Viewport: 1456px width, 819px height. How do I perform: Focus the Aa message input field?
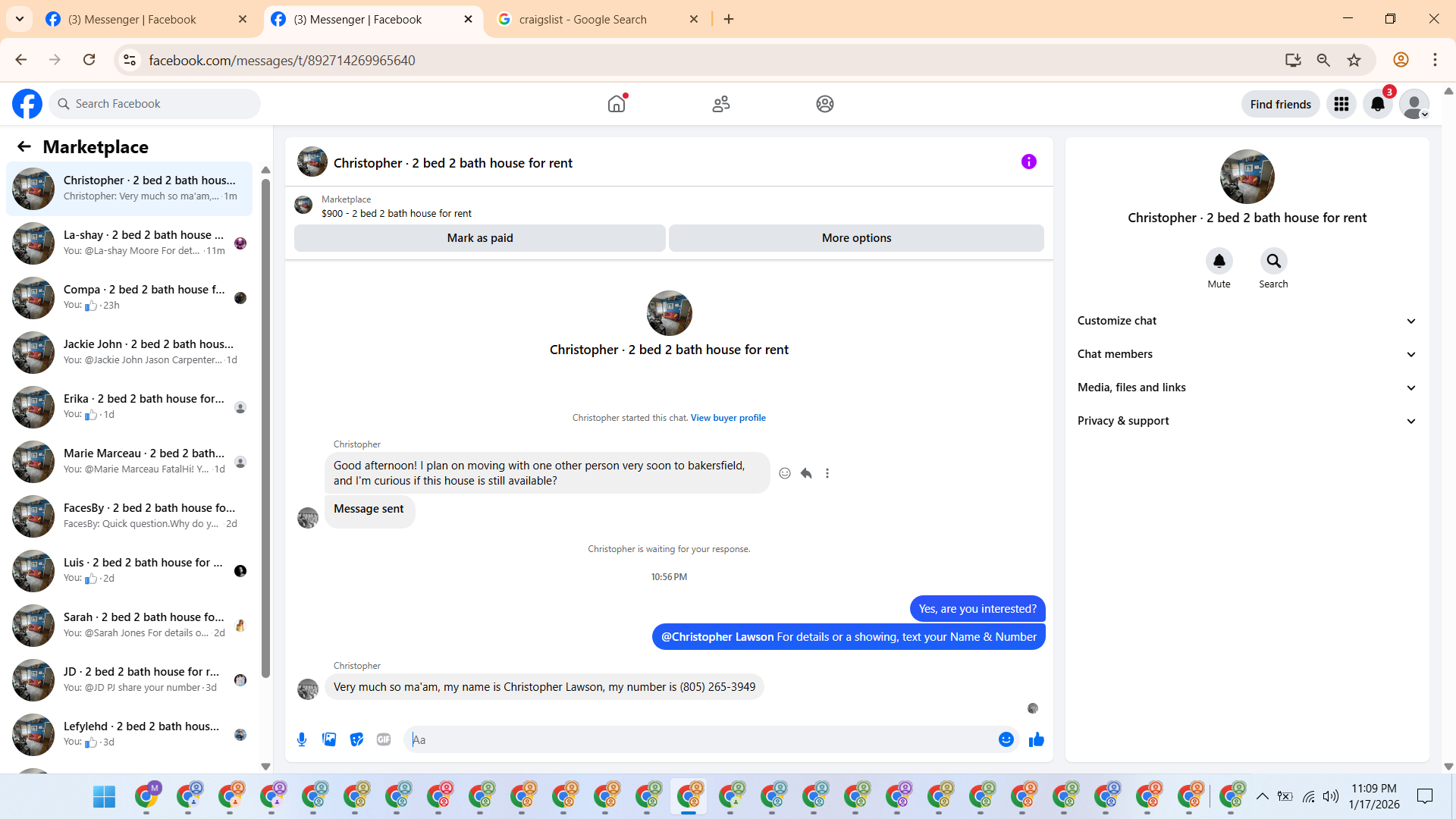click(698, 739)
